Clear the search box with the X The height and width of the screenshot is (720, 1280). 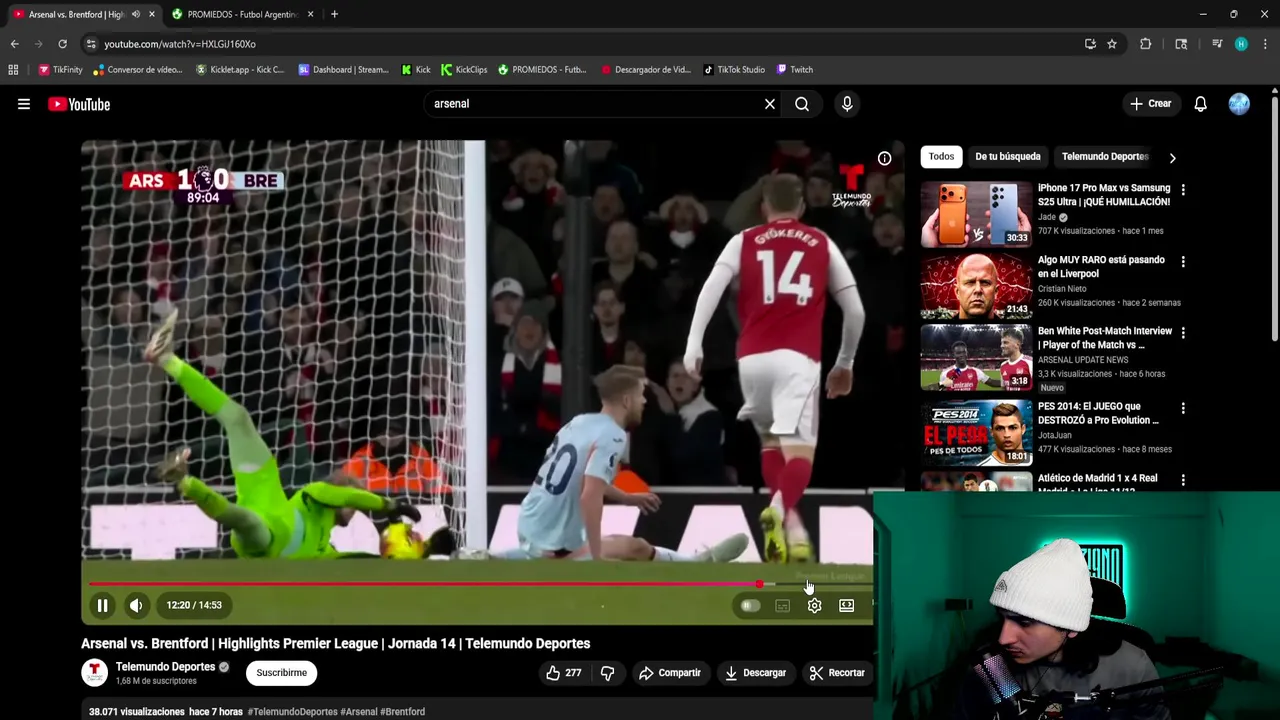(770, 104)
